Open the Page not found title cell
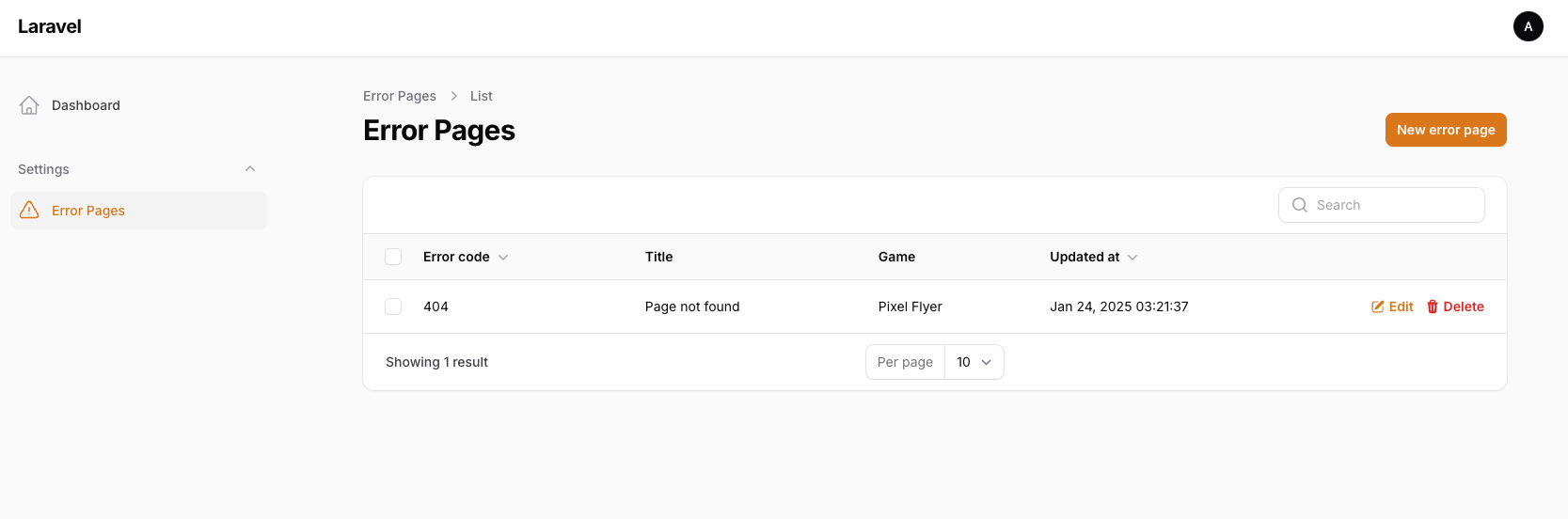The height and width of the screenshot is (519, 1568). pos(692,307)
